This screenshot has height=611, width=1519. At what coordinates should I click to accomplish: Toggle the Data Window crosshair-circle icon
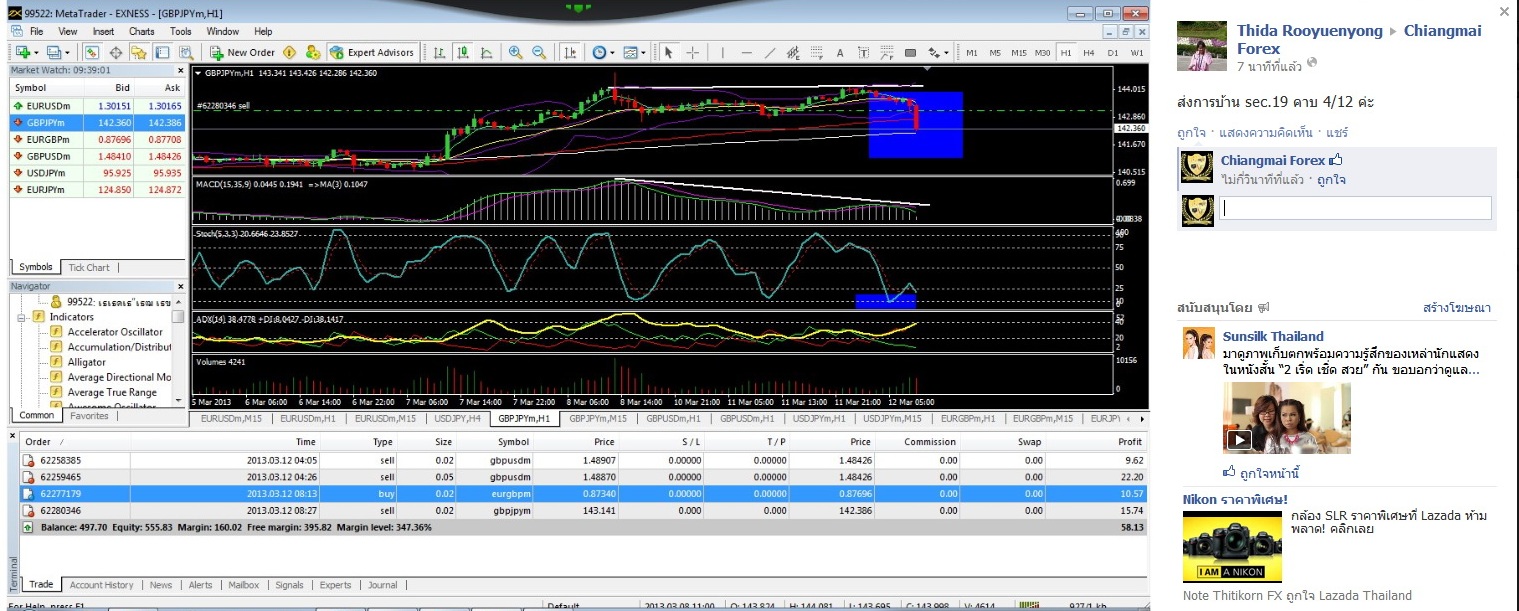115,52
